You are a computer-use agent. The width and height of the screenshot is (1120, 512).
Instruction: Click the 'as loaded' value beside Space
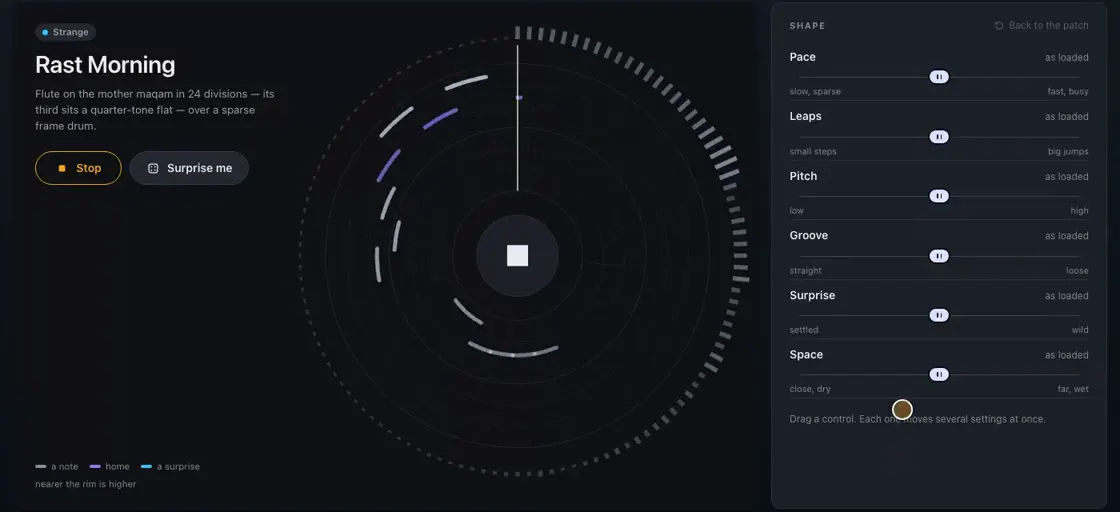click(x=1067, y=355)
